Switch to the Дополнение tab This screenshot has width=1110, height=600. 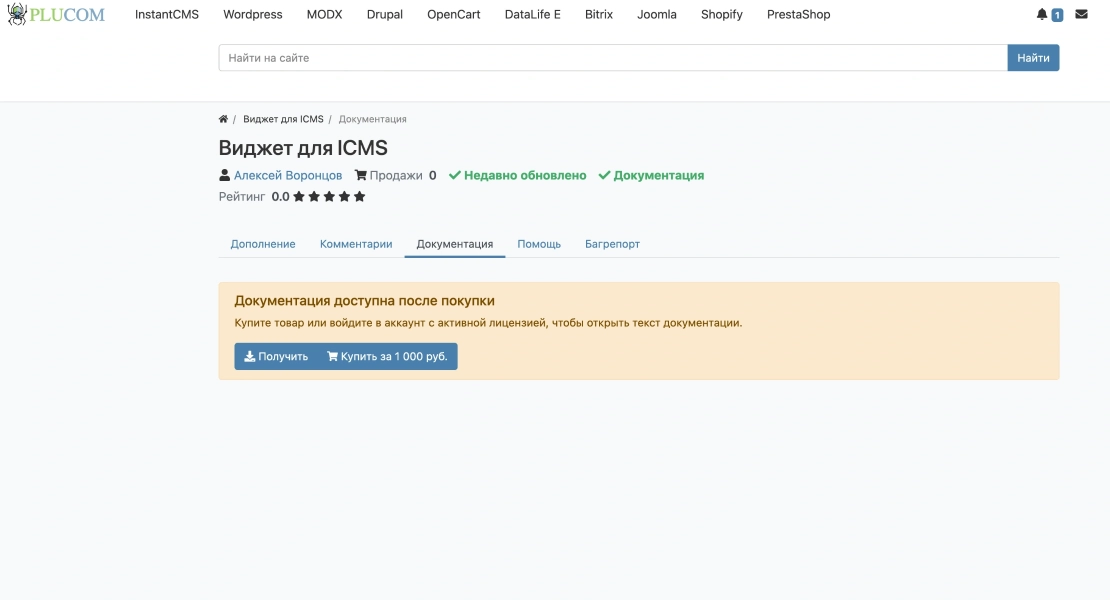tap(263, 244)
